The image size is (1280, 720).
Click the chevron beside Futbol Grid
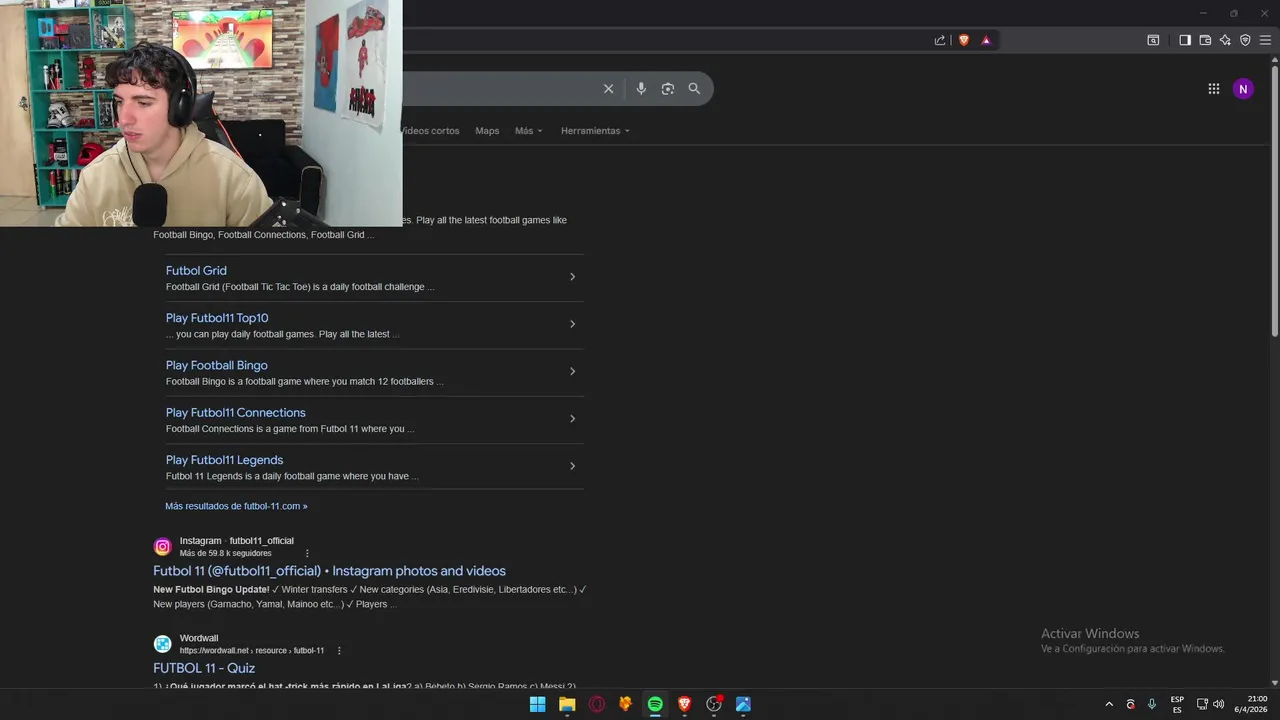pyautogui.click(x=572, y=277)
